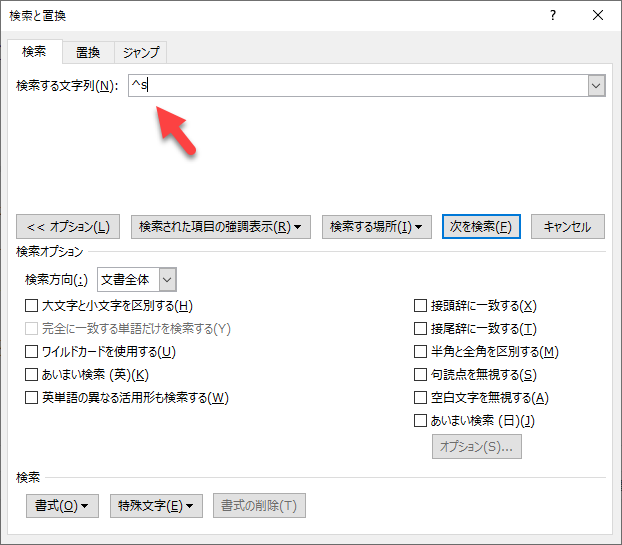Collapse options with << オプション button
This screenshot has width=622, height=545.
pos(68,227)
